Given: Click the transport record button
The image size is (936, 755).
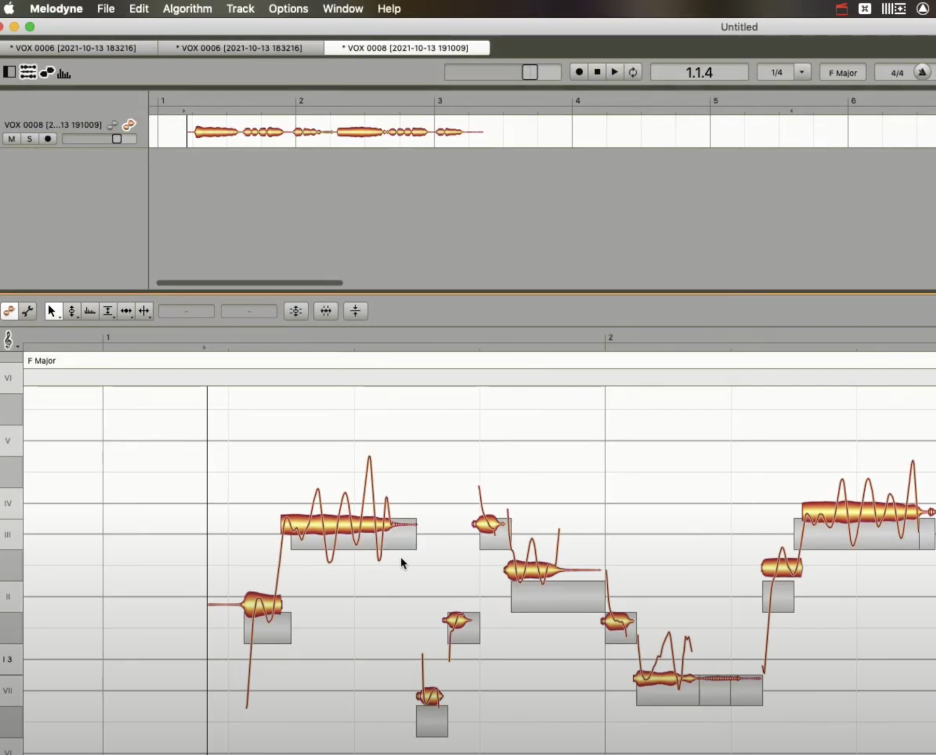Looking at the screenshot, I should [x=578, y=72].
